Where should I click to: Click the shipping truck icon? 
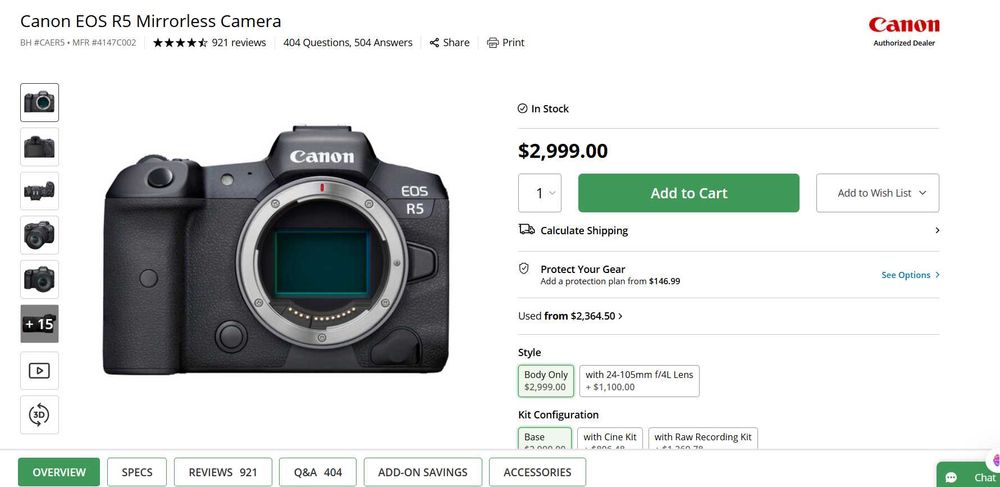coord(526,230)
